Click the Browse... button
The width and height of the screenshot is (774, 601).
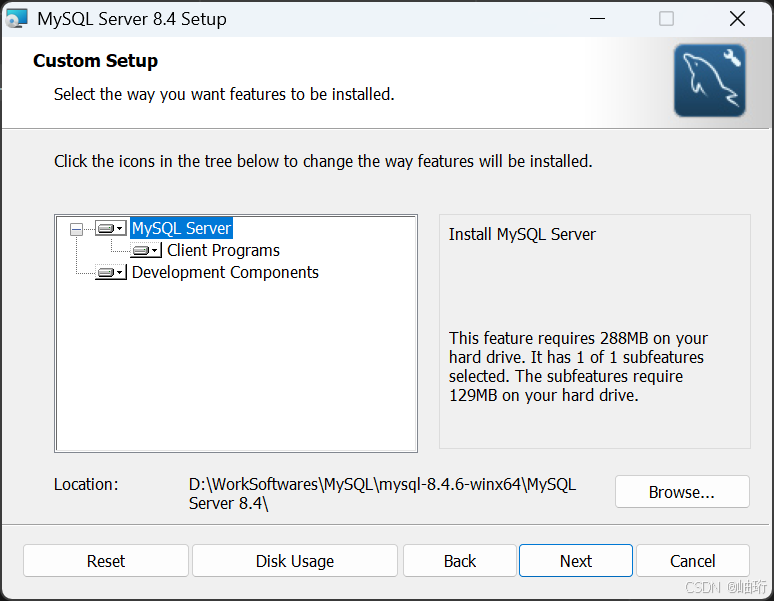[682, 491]
